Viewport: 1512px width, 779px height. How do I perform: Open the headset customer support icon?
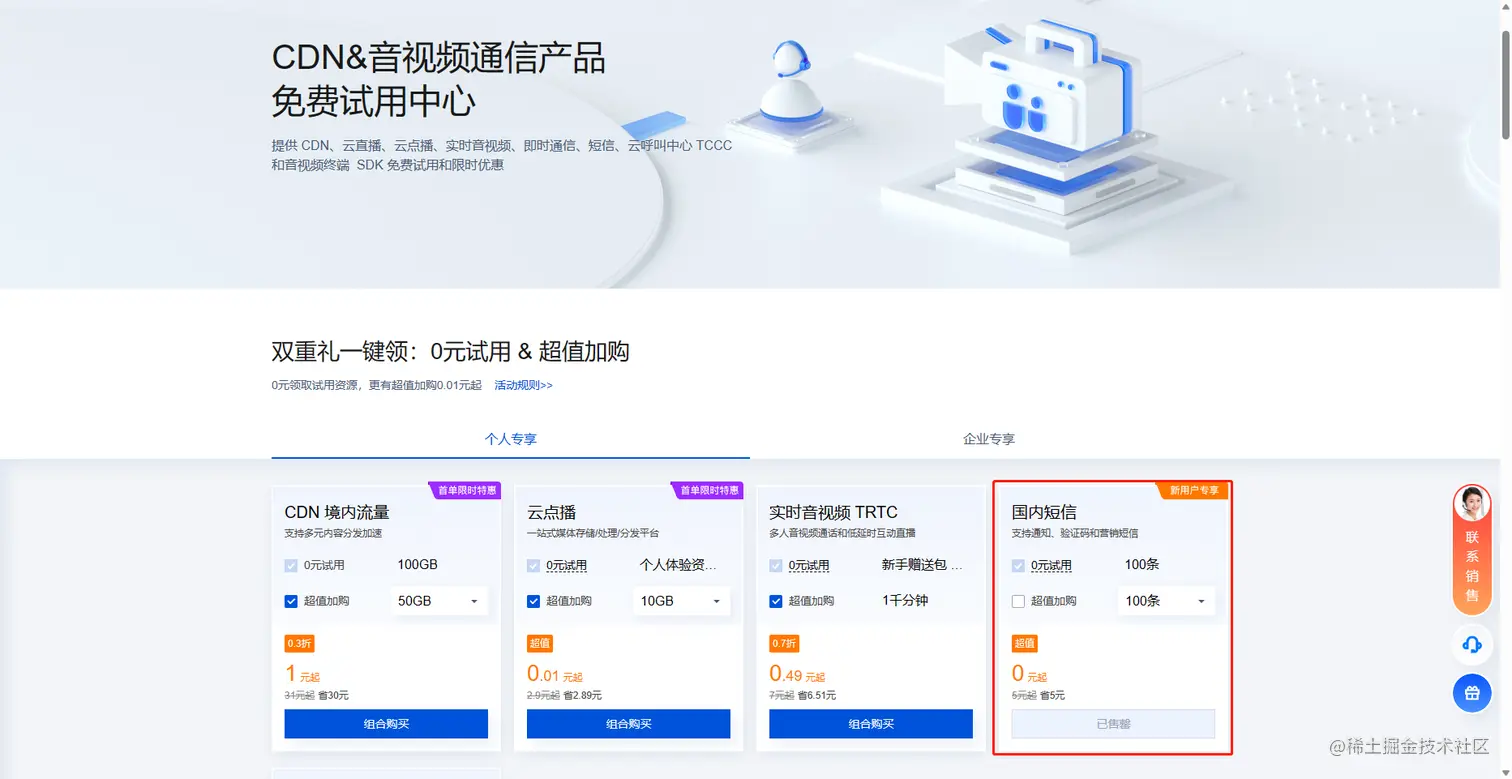[1472, 645]
